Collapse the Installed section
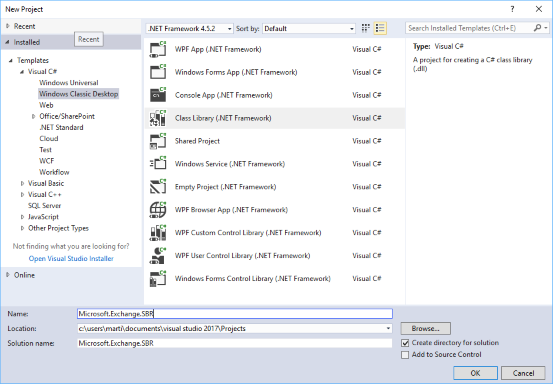 [7, 42]
